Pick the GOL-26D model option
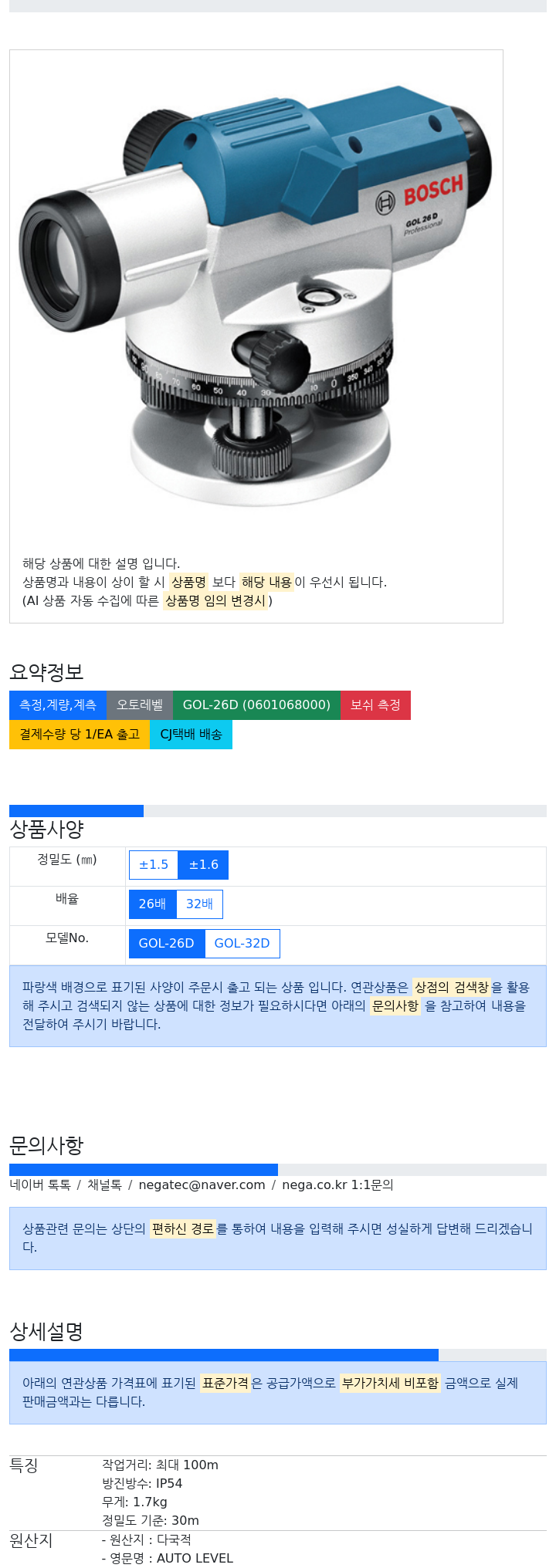The image size is (556, 1568). pos(167,944)
